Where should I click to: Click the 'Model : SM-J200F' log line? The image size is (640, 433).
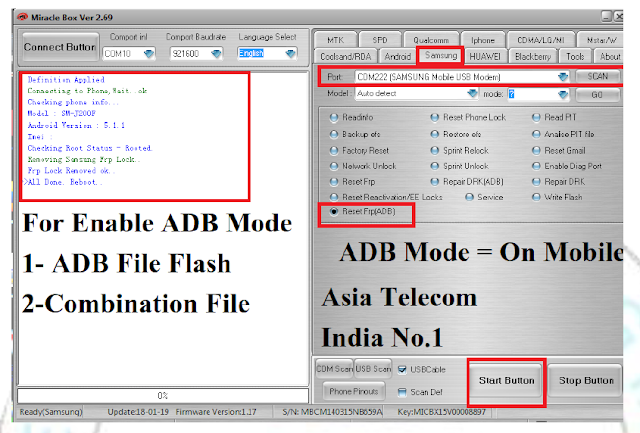[x=62, y=113]
